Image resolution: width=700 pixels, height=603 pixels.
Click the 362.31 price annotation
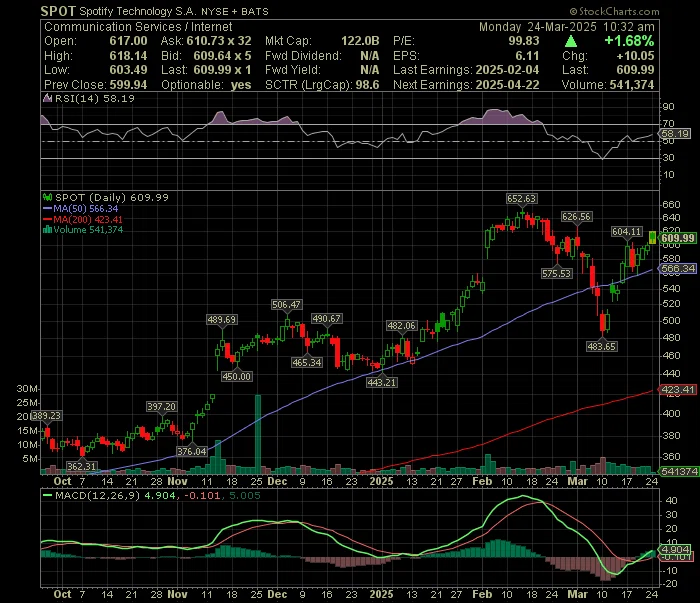point(82,466)
